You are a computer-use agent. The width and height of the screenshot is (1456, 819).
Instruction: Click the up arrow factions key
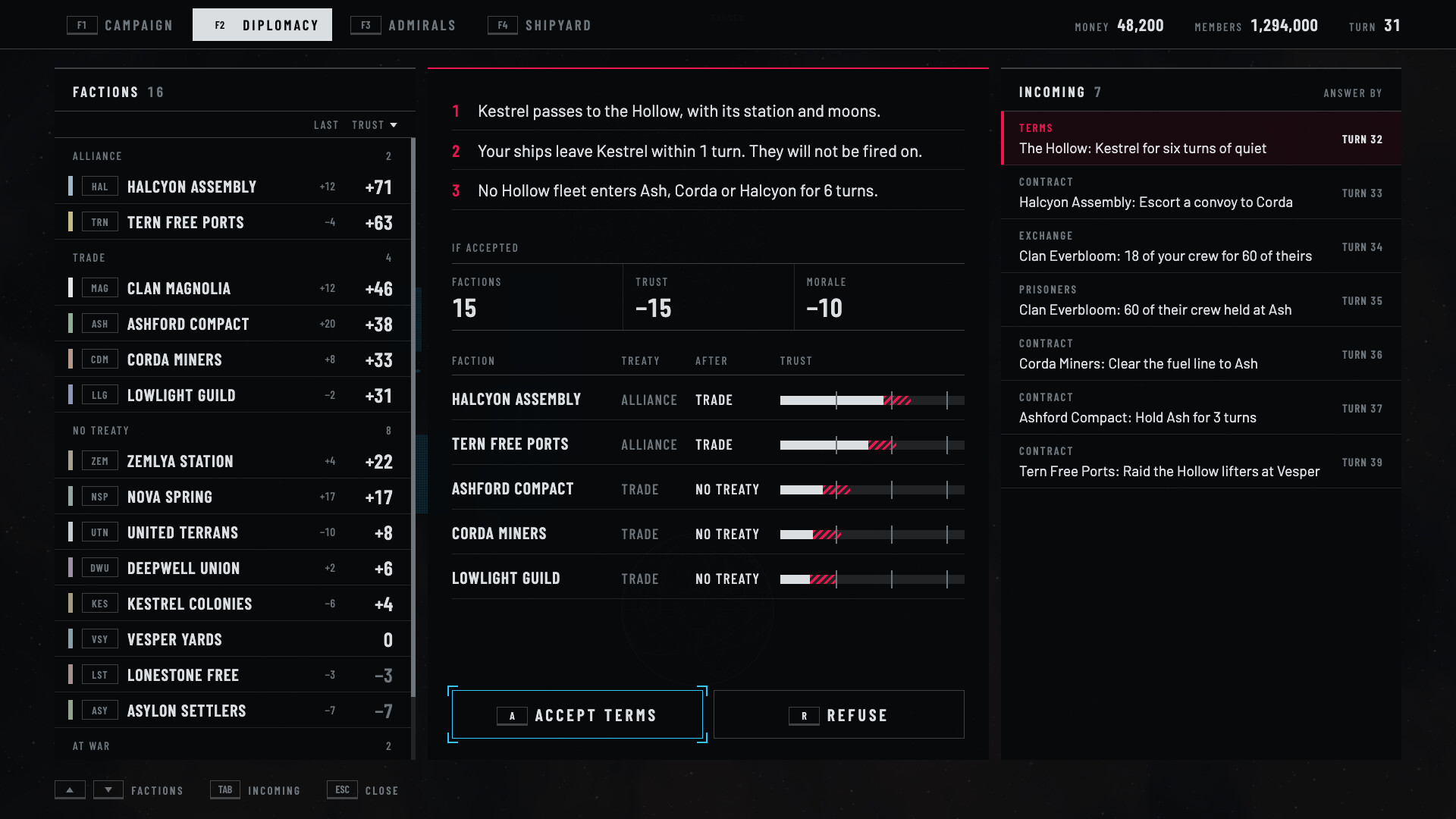(70, 790)
